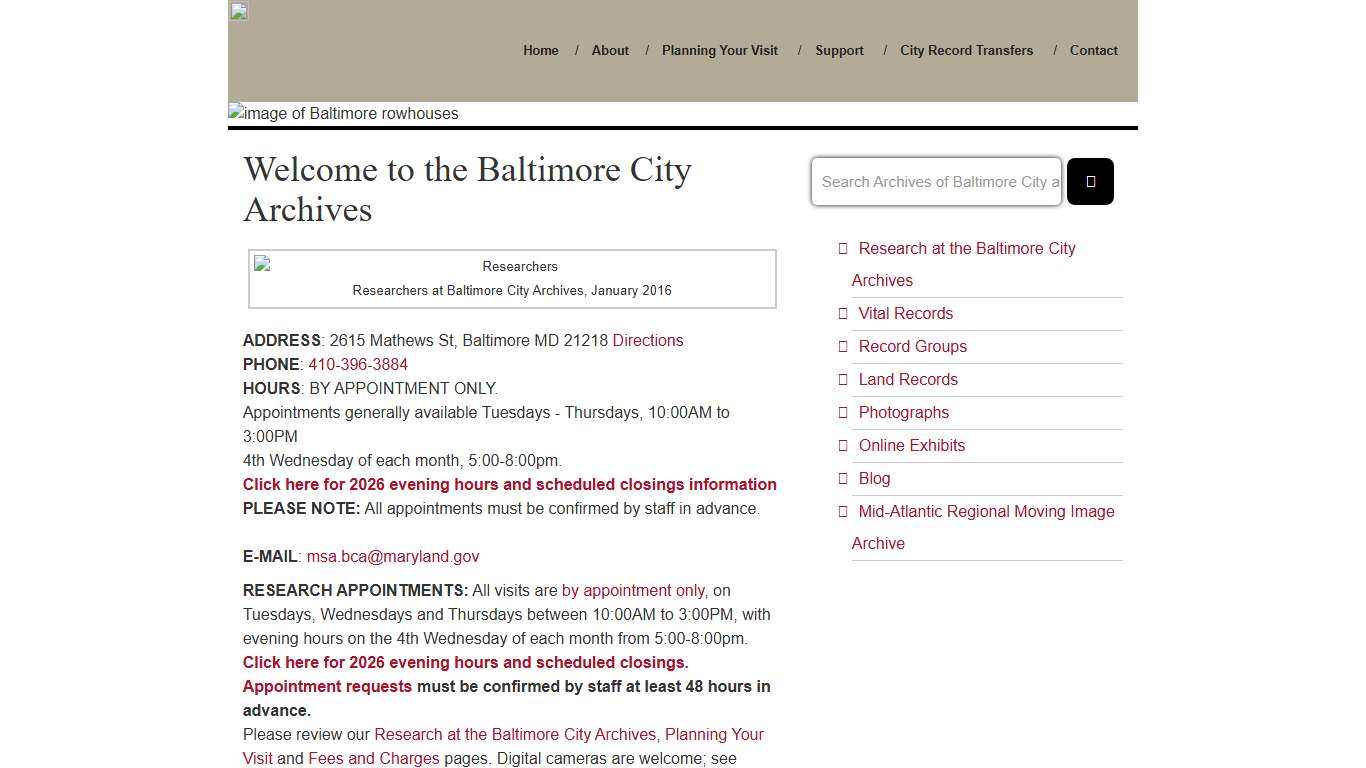The height and width of the screenshot is (768, 1366).
Task: Visit the Online Exhibits sidebar link
Action: (911, 445)
